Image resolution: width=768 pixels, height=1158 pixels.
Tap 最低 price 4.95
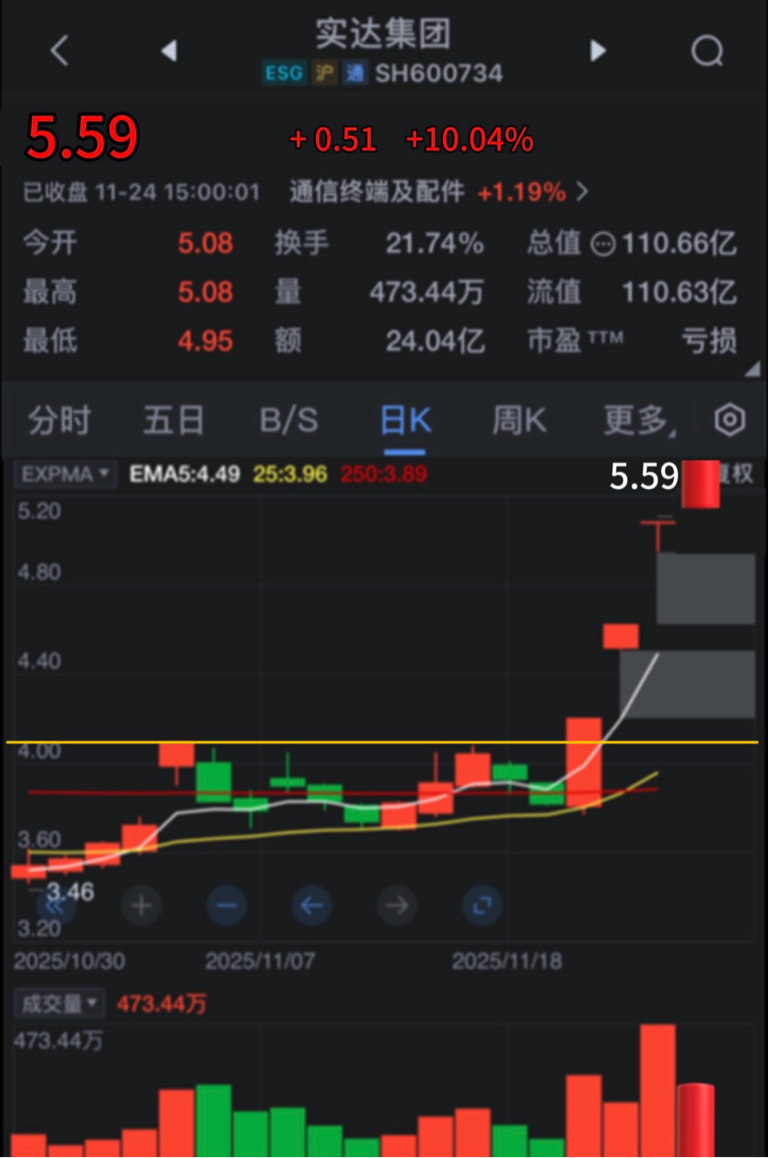(x=205, y=341)
